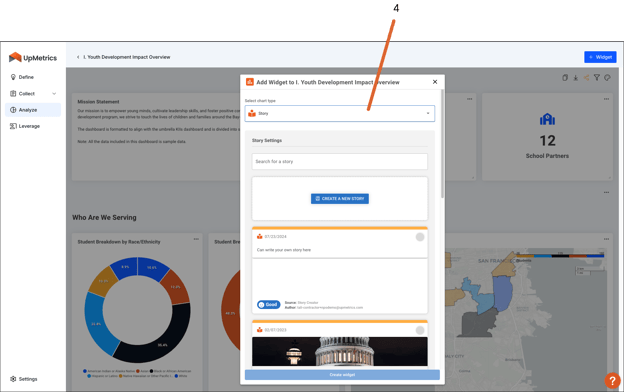Go to Define in the sidebar
Image resolution: width=624 pixels, height=392 pixels.
pos(26,77)
